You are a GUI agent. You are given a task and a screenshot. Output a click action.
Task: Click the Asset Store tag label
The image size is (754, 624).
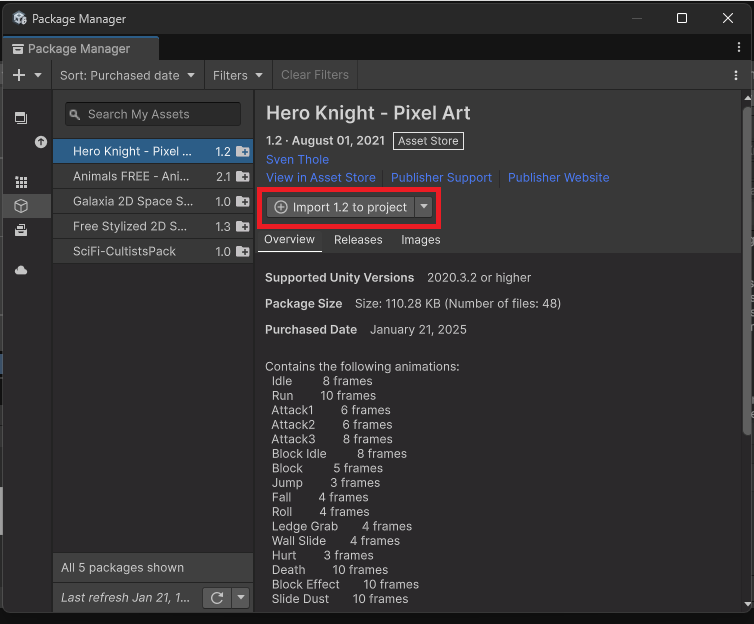point(428,141)
